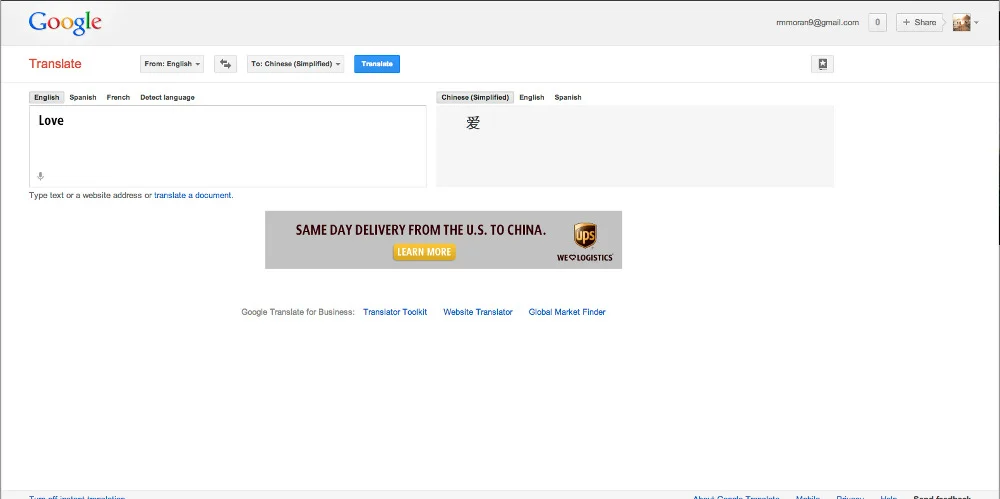This screenshot has height=499, width=1000.
Task: Click the Google logo
Action: [x=65, y=23]
